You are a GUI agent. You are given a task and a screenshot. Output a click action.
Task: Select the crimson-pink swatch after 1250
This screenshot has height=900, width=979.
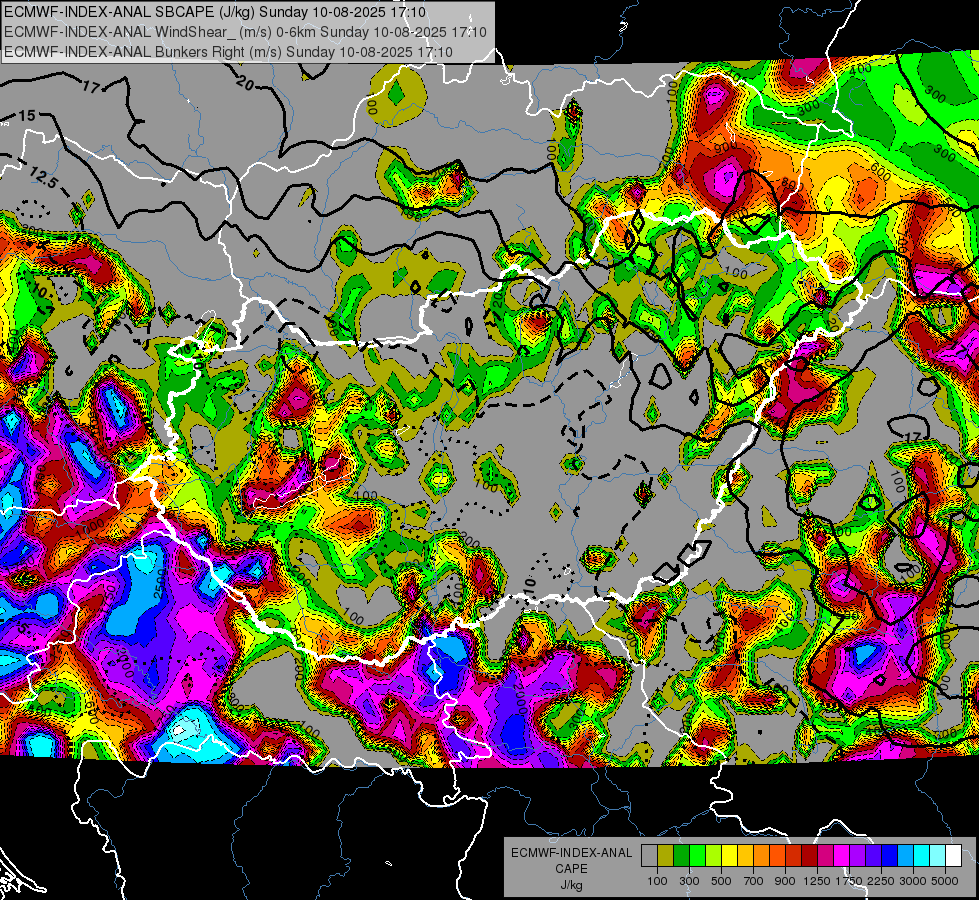(x=825, y=856)
